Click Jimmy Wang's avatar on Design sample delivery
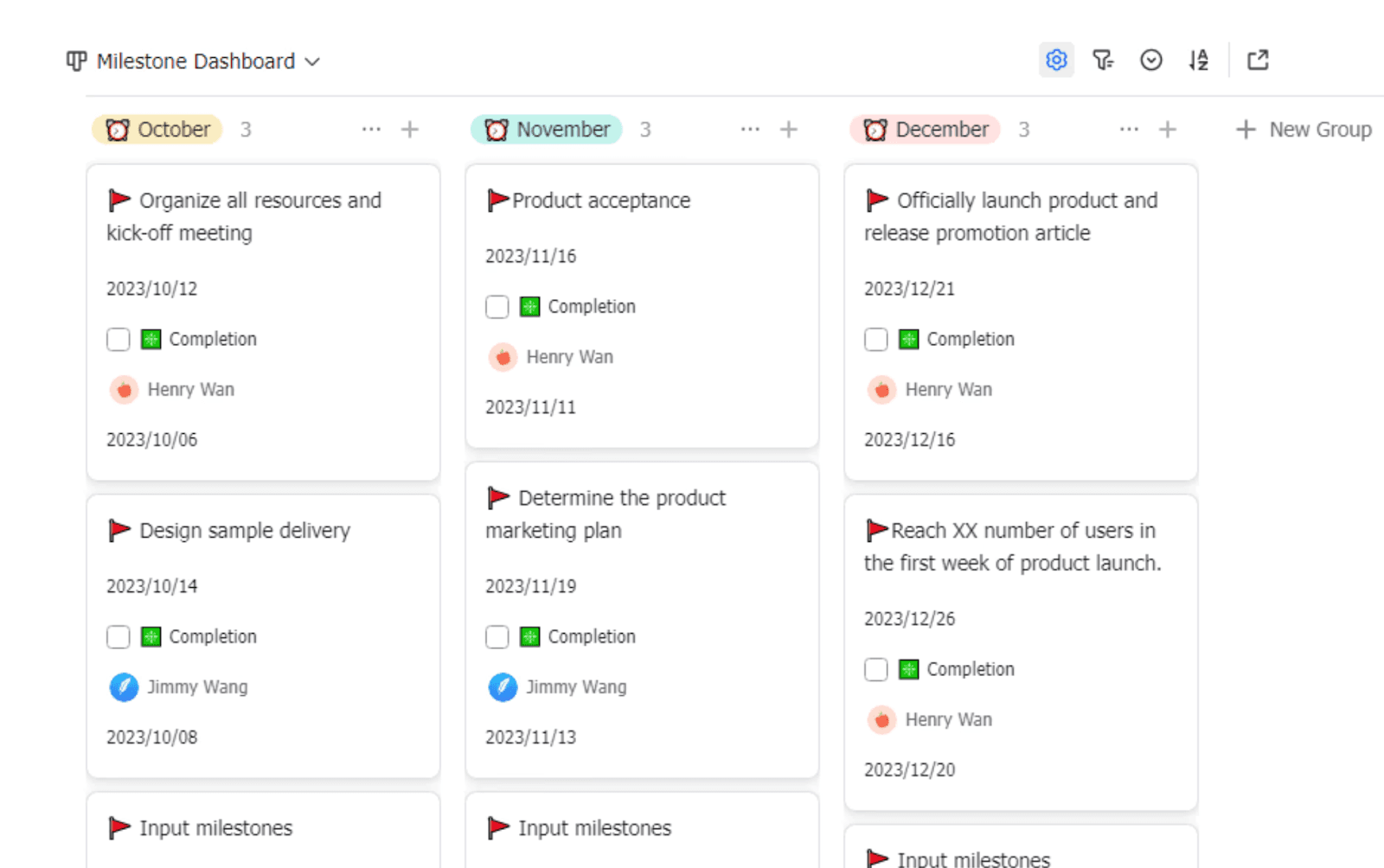 [124, 687]
